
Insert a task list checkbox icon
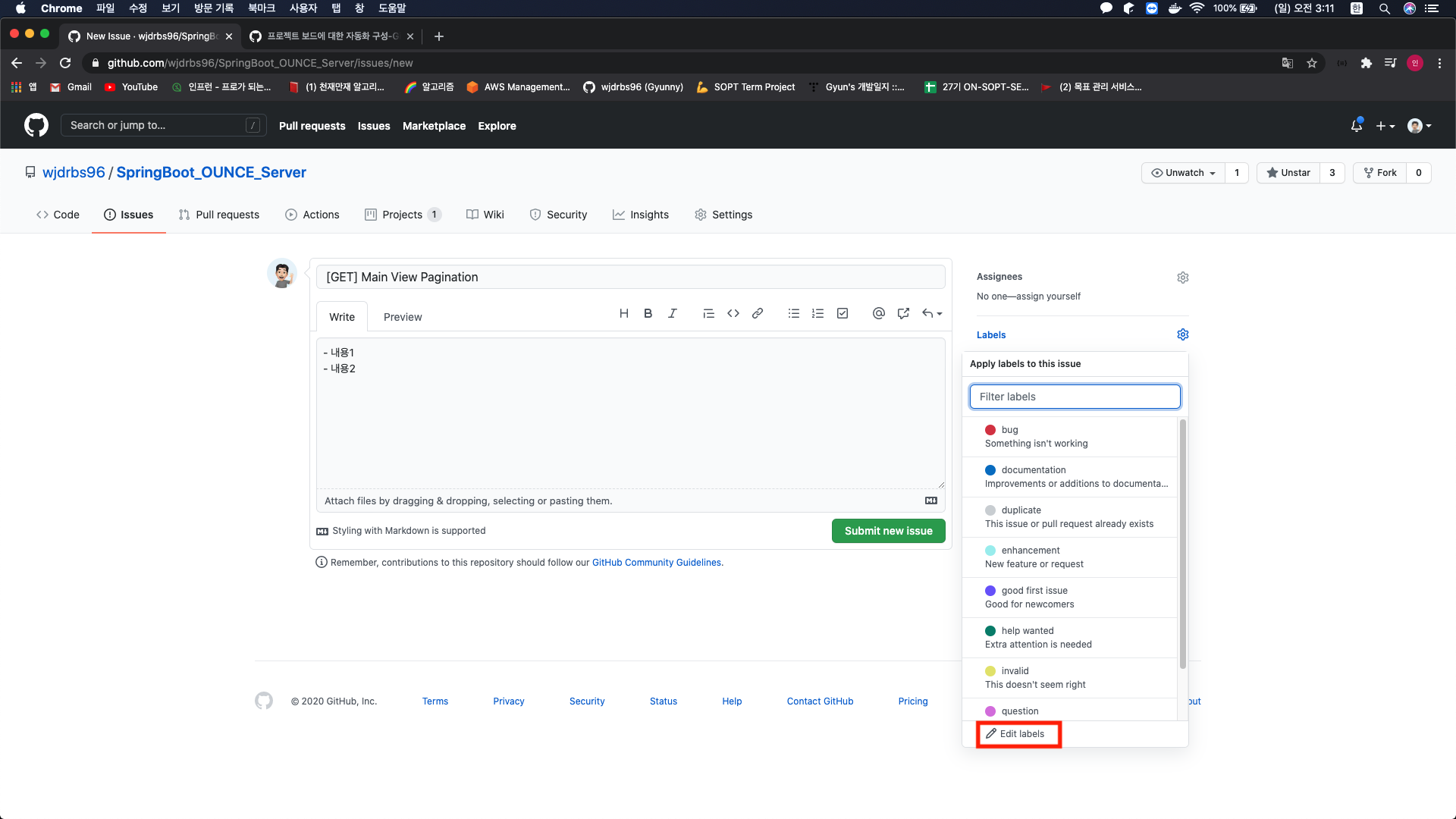click(x=842, y=313)
